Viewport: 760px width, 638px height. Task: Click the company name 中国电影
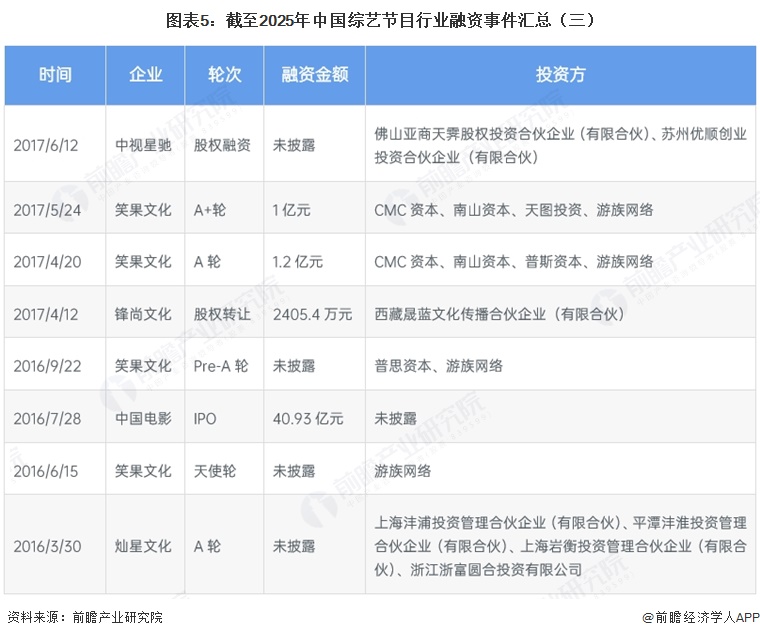(x=143, y=418)
